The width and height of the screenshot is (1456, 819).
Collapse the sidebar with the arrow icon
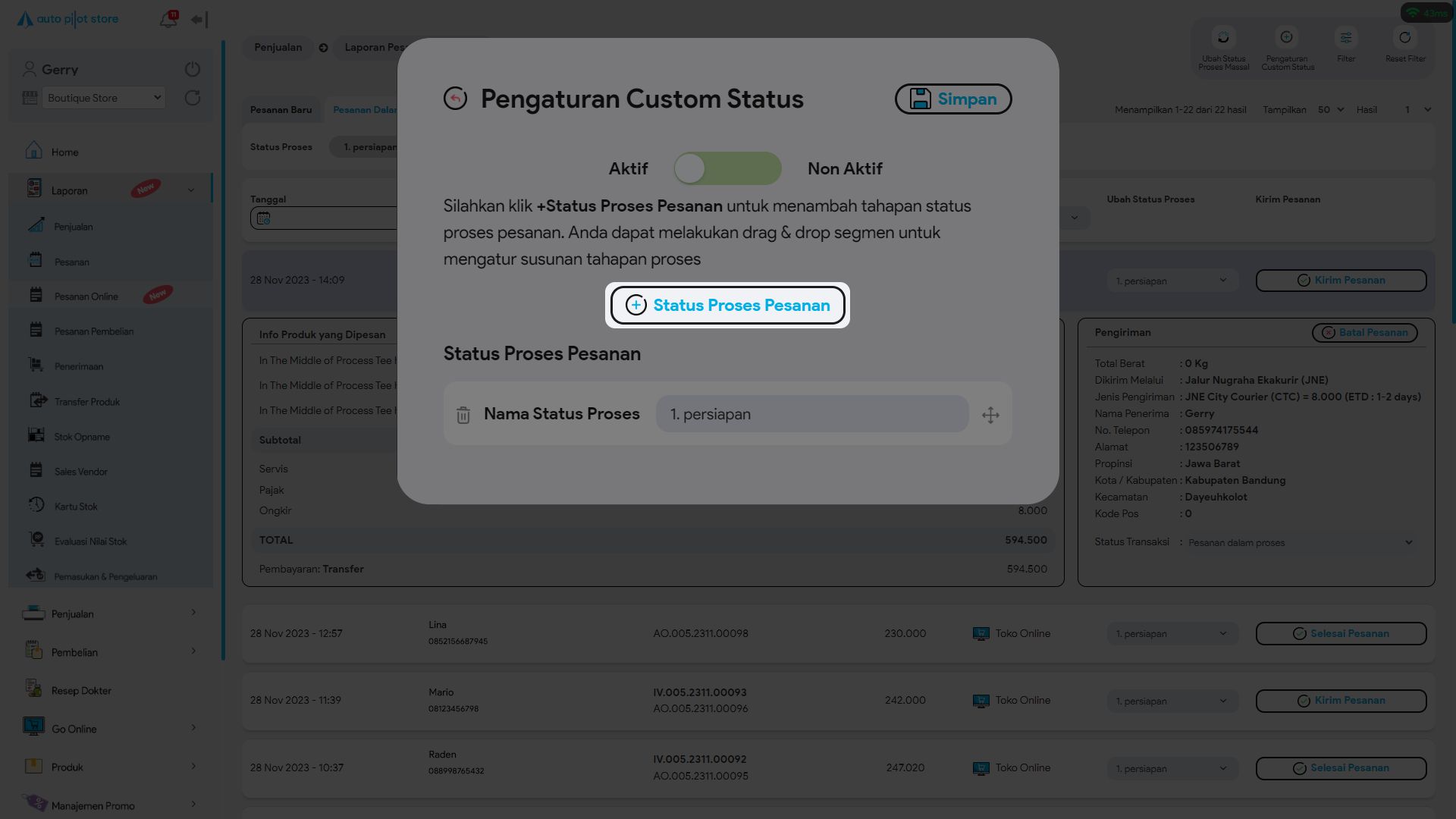199,20
